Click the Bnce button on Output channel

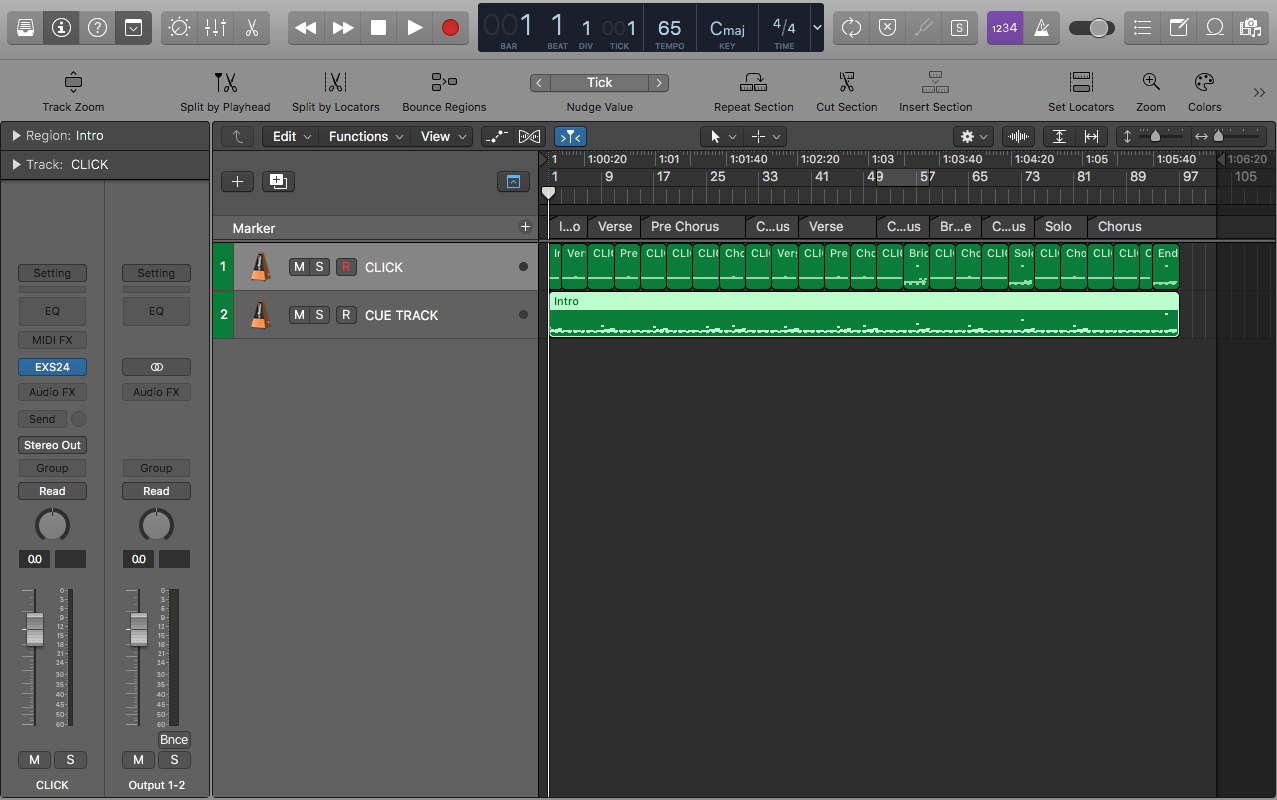point(174,740)
